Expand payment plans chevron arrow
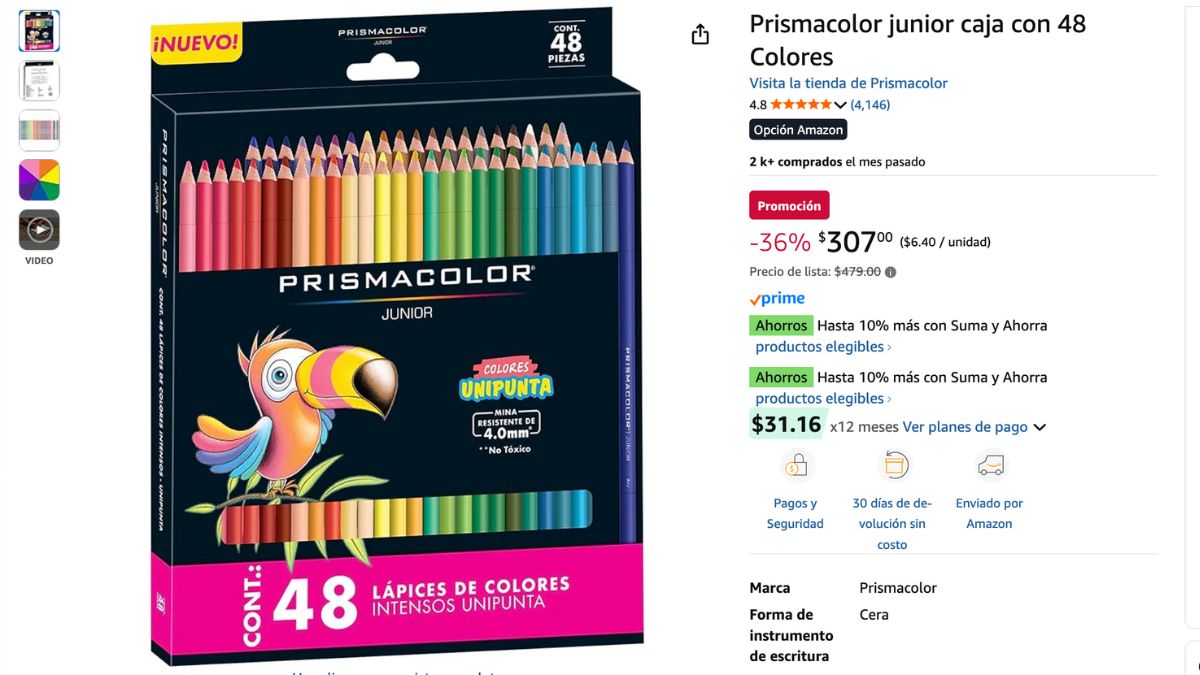Viewport: 1200px width, 675px height. tap(1039, 428)
